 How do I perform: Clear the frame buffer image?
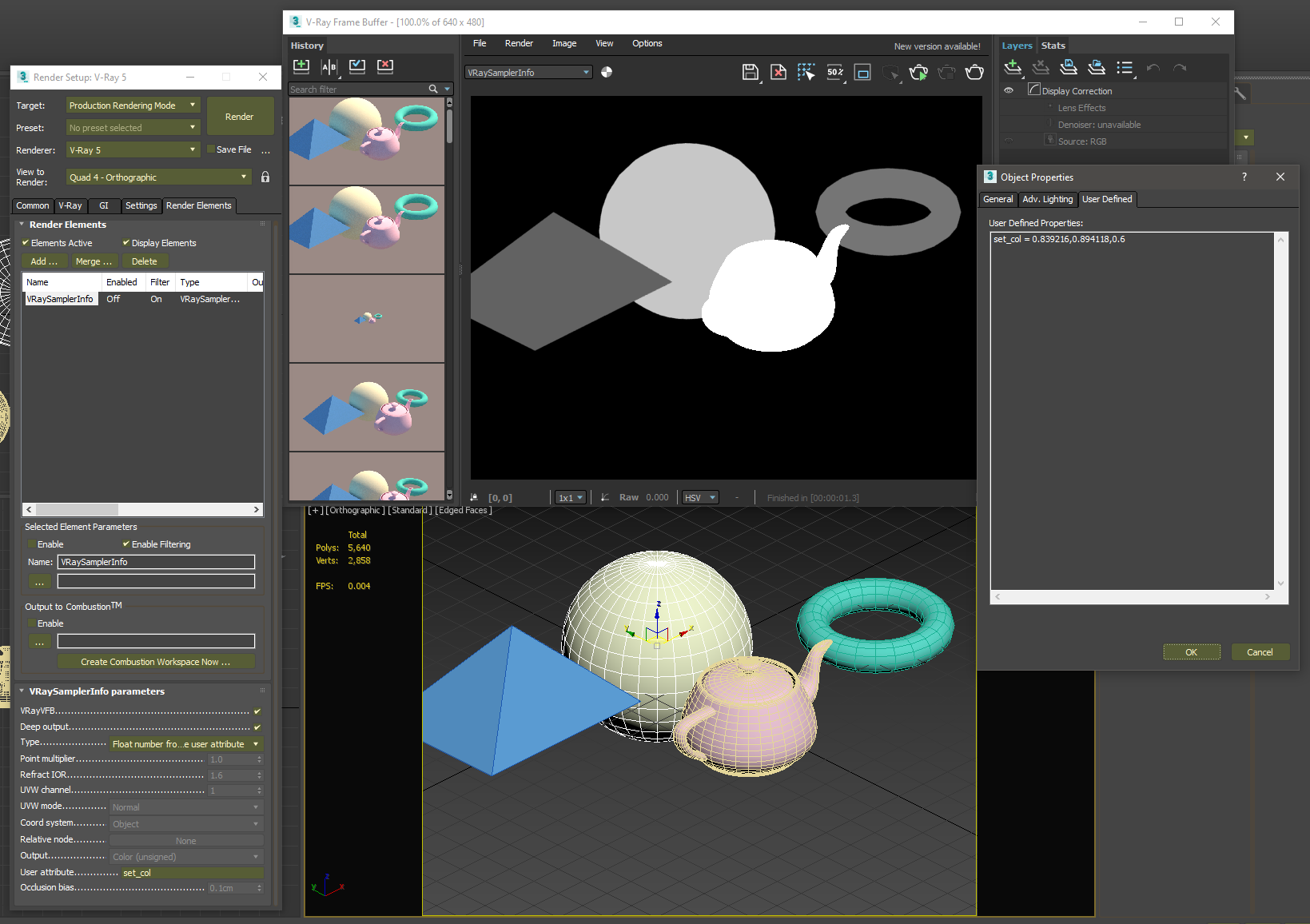click(x=778, y=73)
